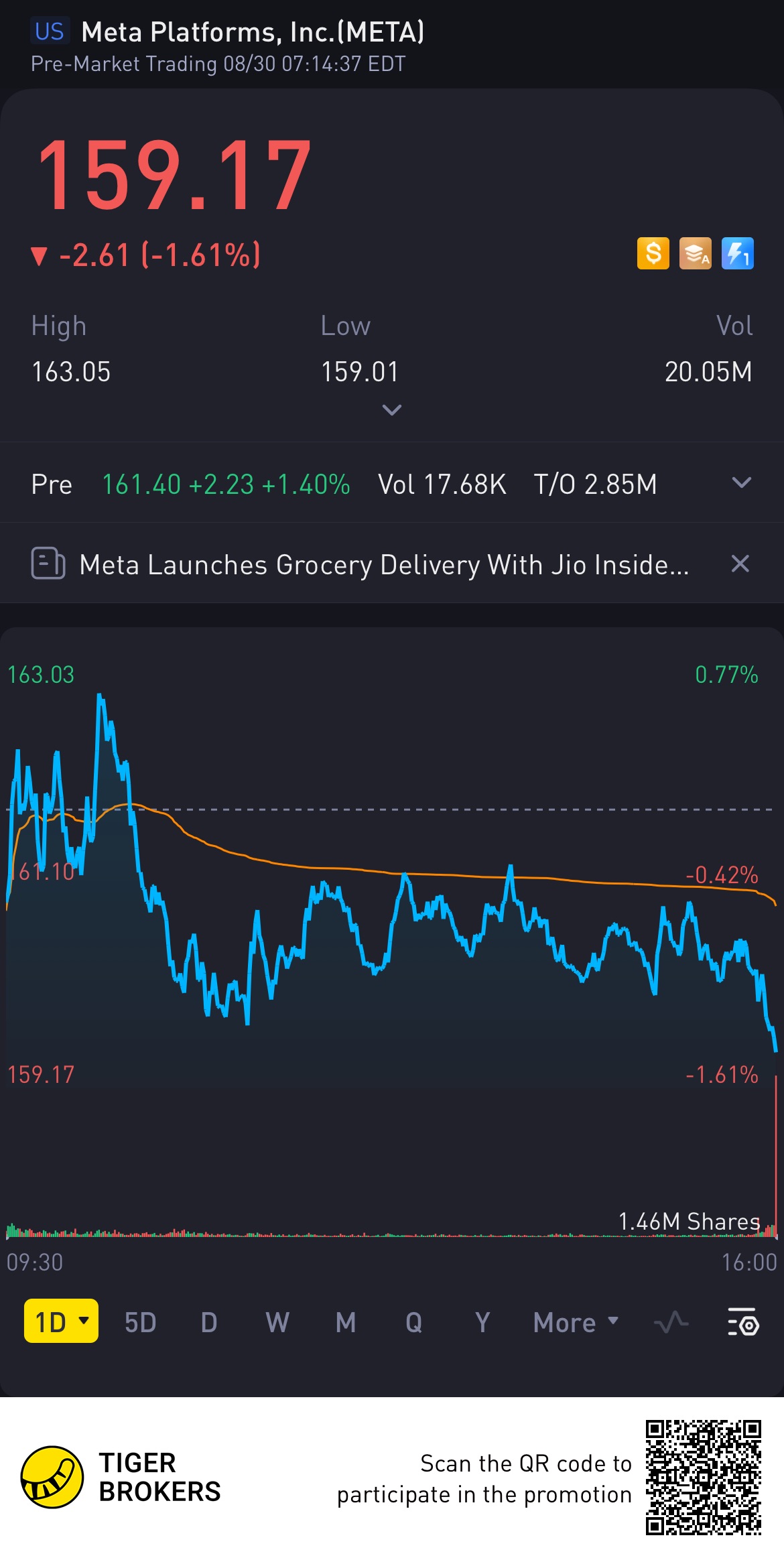This screenshot has width=784, height=1558.
Task: Switch to the W weekly chart tab
Action: coord(277,1322)
